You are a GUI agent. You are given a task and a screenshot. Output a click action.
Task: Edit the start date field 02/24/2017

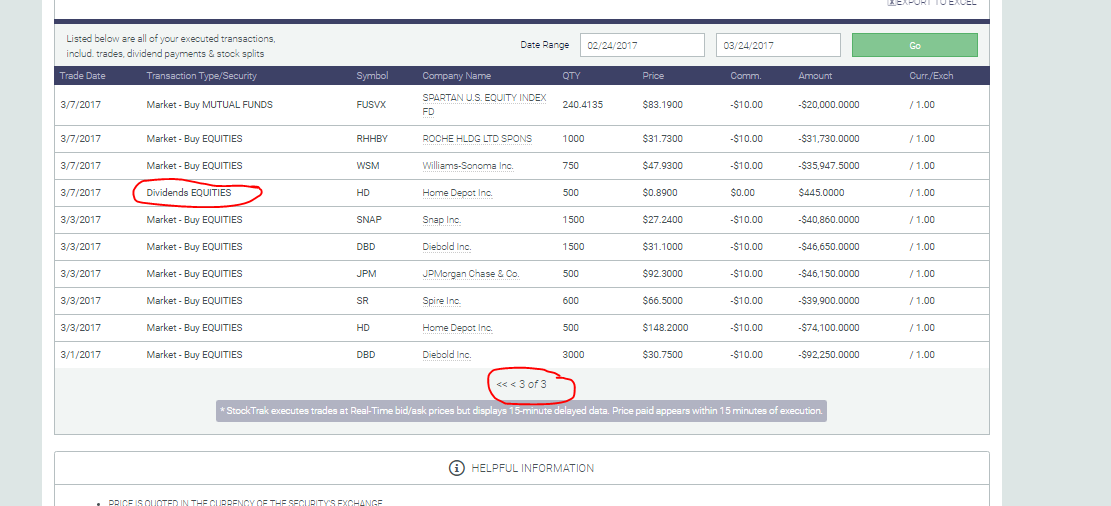642,45
